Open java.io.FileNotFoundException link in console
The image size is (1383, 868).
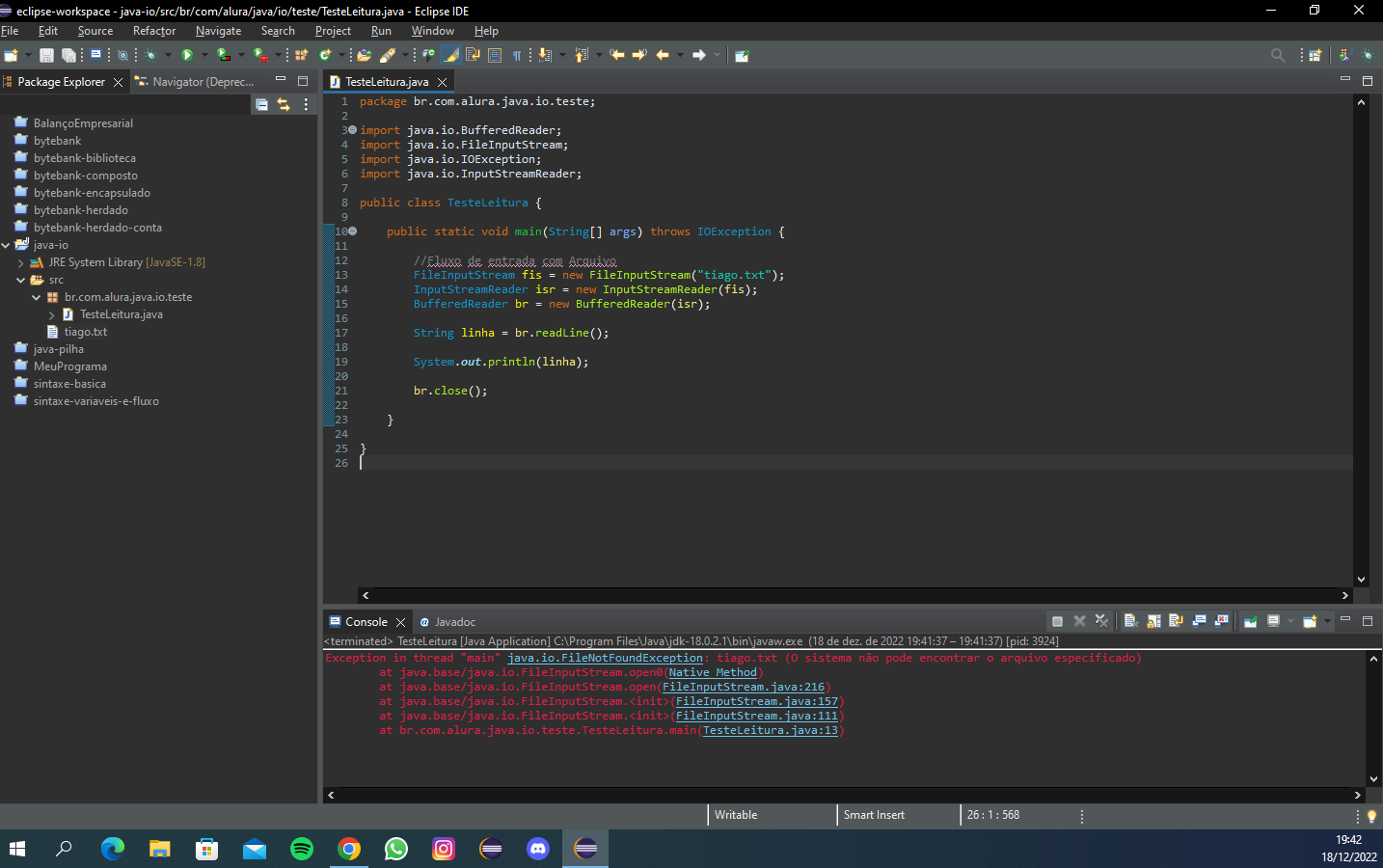(606, 658)
